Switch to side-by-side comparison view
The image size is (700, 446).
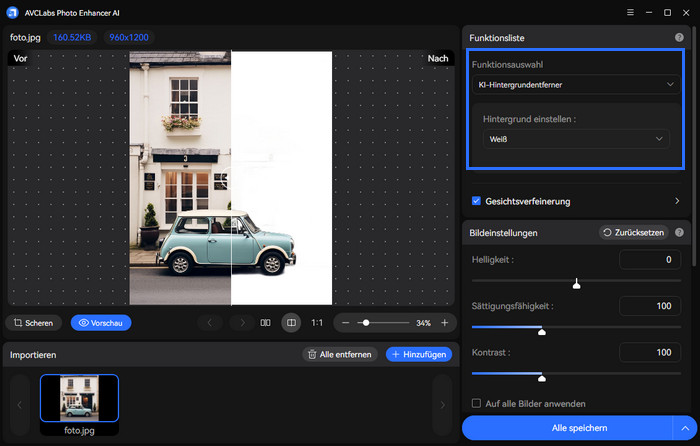point(265,323)
